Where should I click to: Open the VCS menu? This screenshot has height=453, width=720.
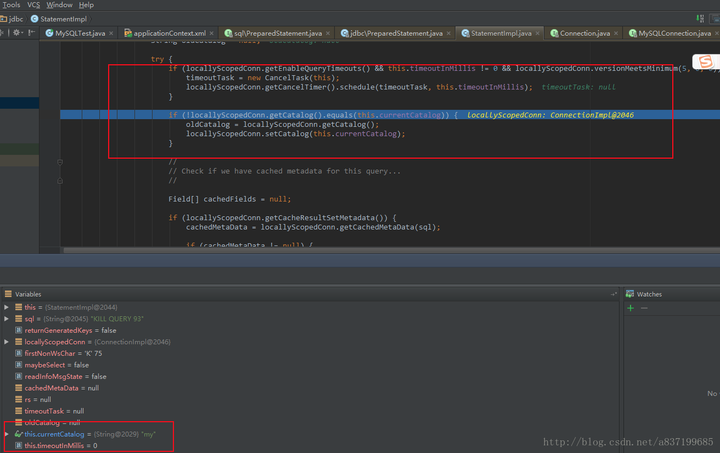point(33,5)
